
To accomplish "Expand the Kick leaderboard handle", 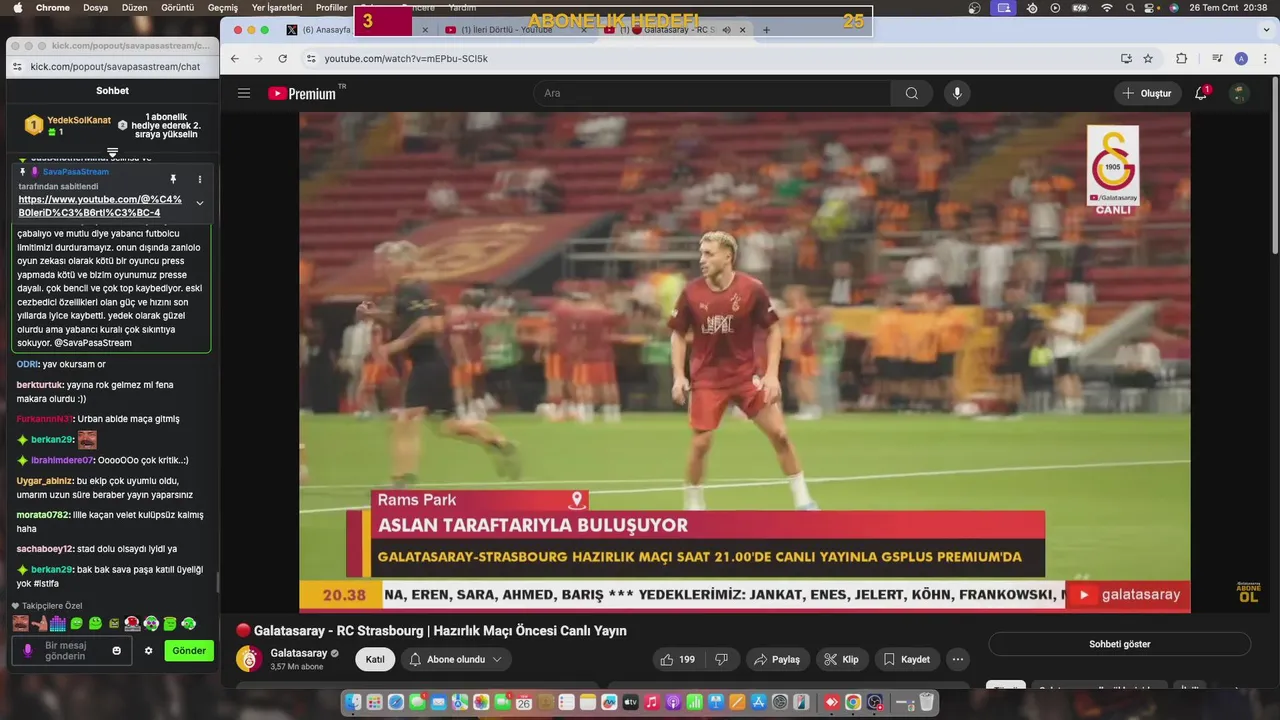I will click(112, 152).
